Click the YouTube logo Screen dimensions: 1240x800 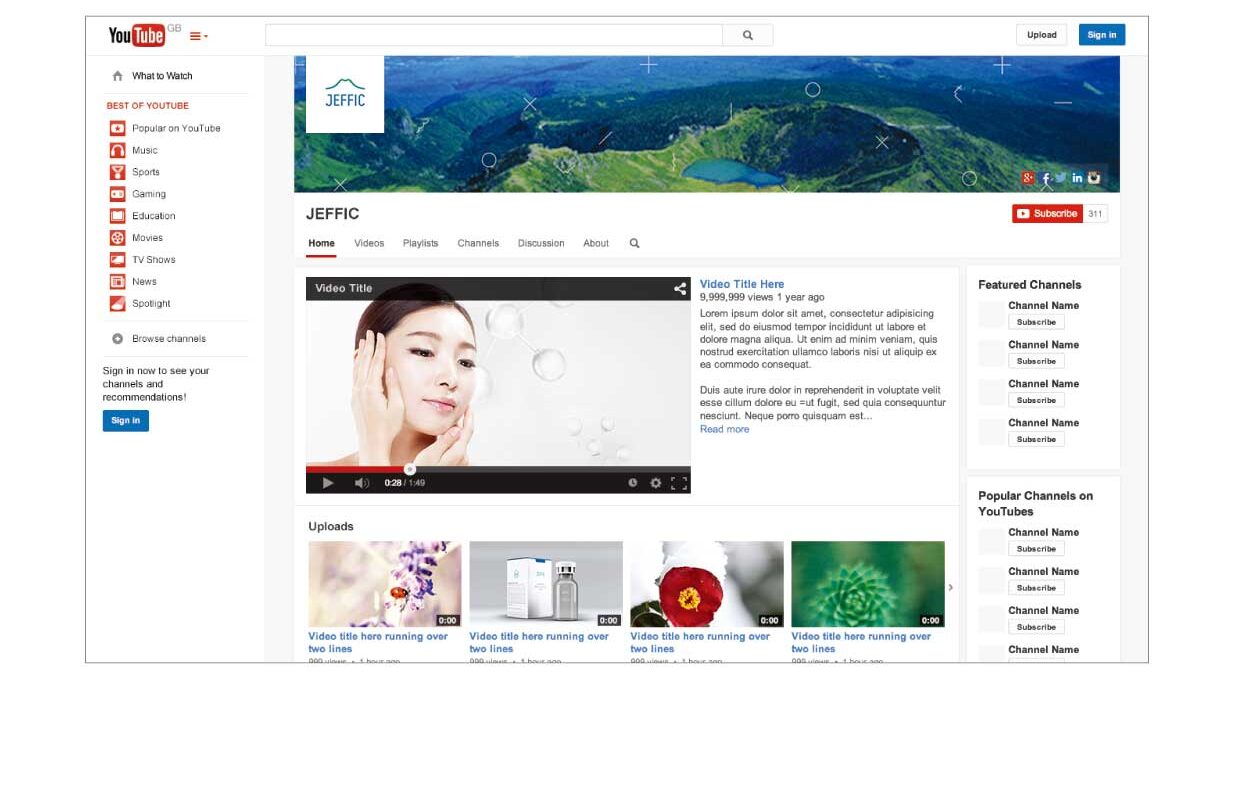tap(137, 36)
